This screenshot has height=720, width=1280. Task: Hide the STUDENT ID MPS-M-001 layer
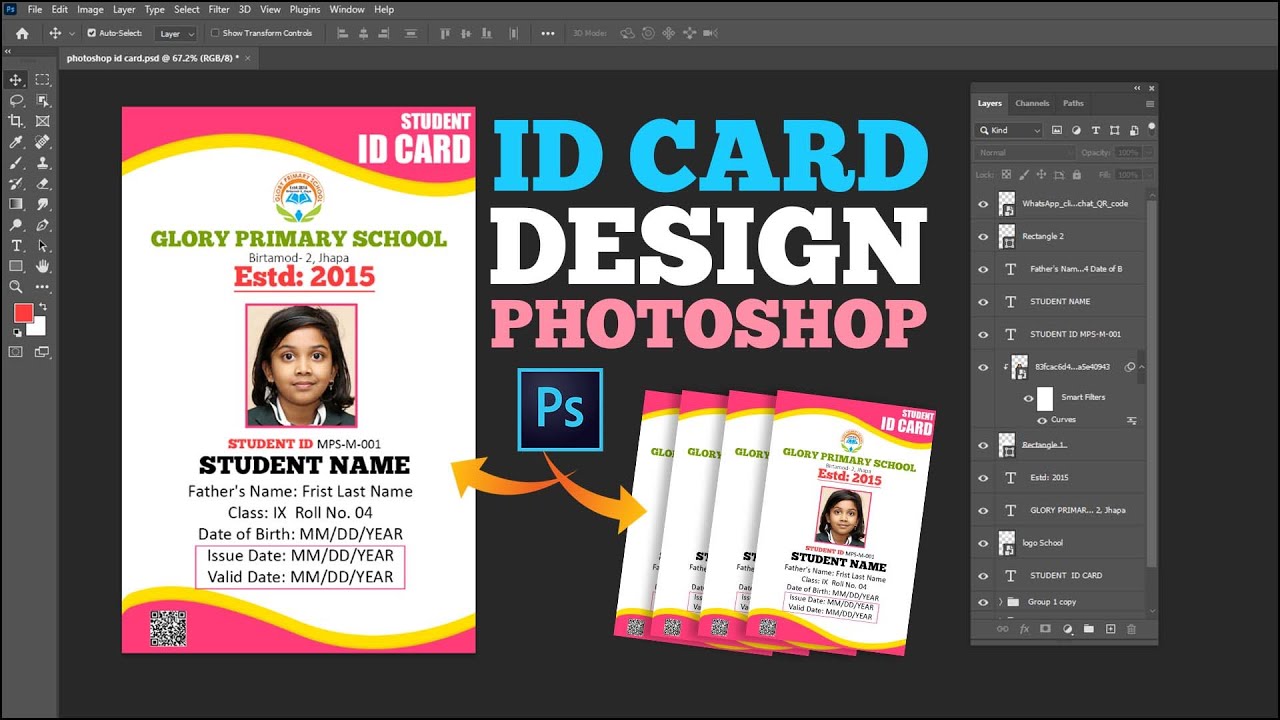coord(983,334)
